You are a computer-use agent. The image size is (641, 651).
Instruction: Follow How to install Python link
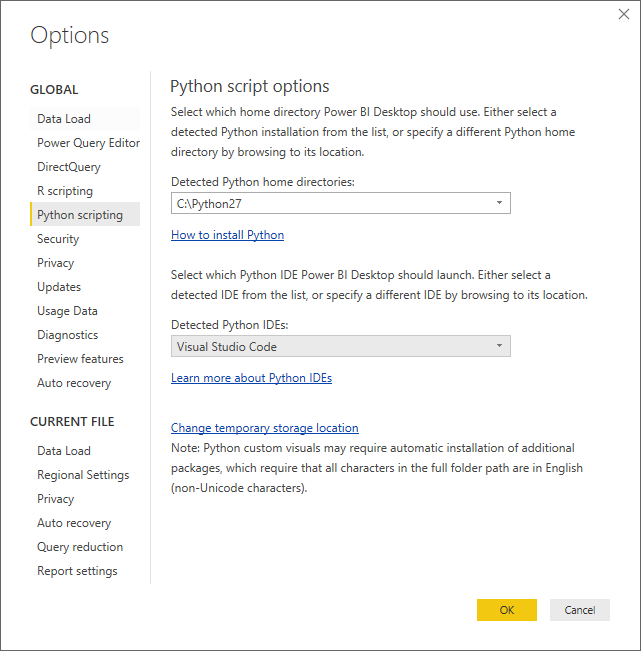tap(228, 235)
